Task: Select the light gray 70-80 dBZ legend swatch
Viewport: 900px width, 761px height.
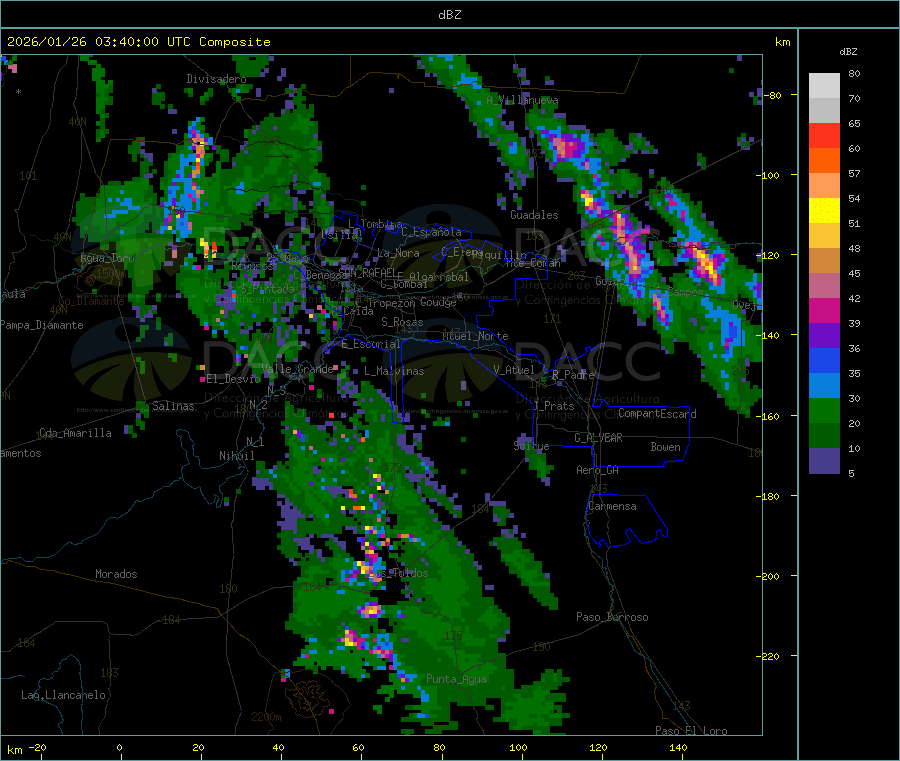Action: [824, 86]
